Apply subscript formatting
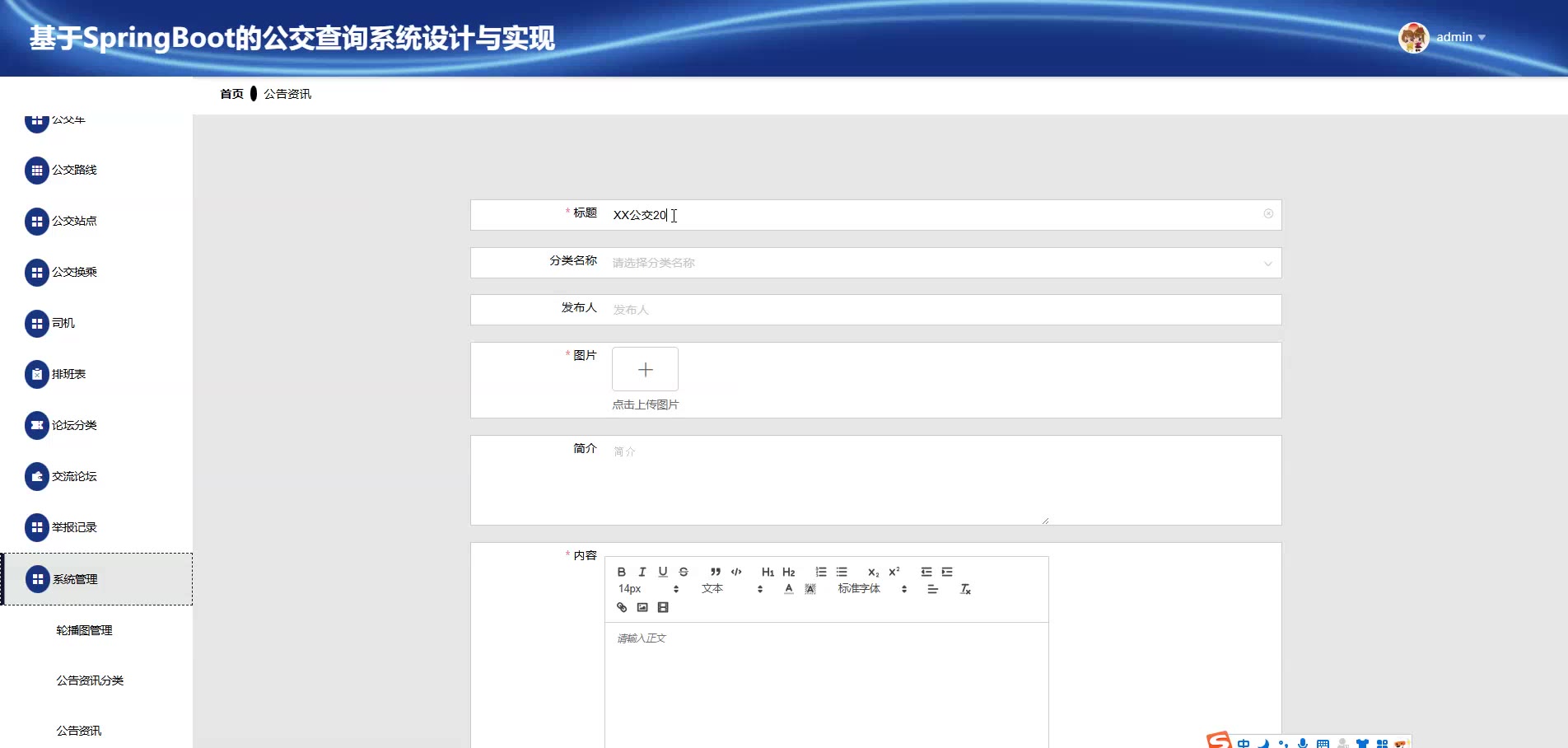This screenshot has height=748, width=1568. (x=874, y=572)
